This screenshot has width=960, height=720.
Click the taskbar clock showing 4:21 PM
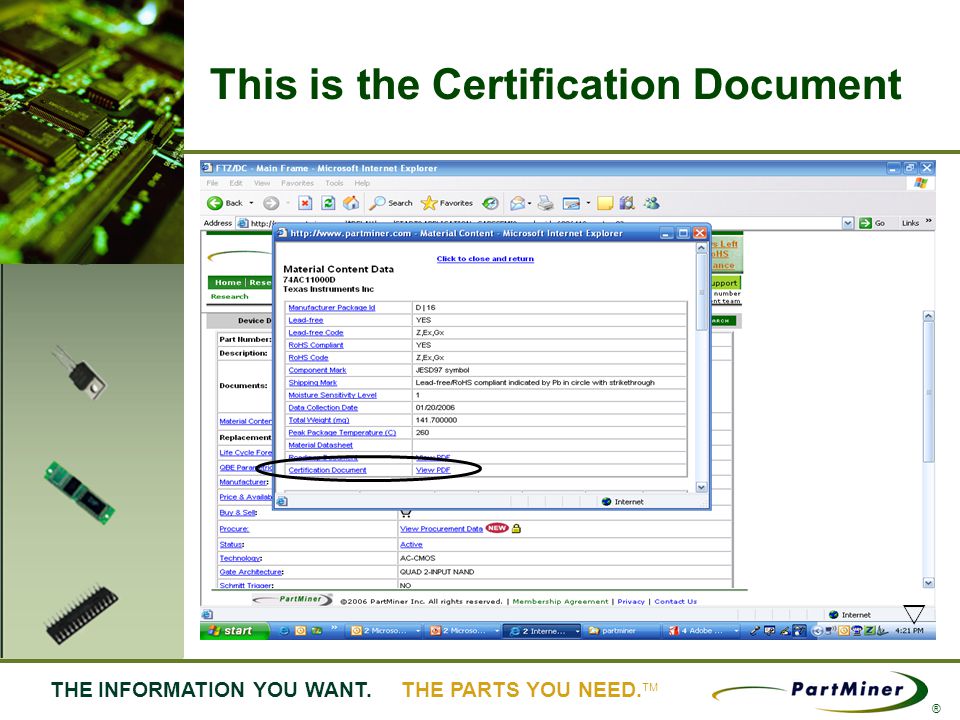point(909,631)
